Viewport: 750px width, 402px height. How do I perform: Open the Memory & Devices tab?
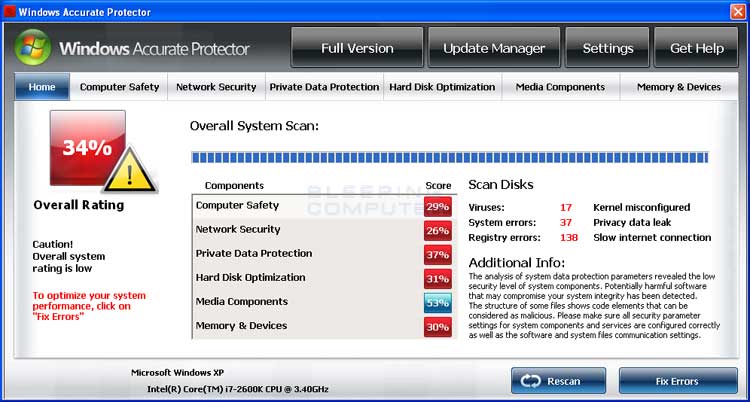pyautogui.click(x=679, y=87)
